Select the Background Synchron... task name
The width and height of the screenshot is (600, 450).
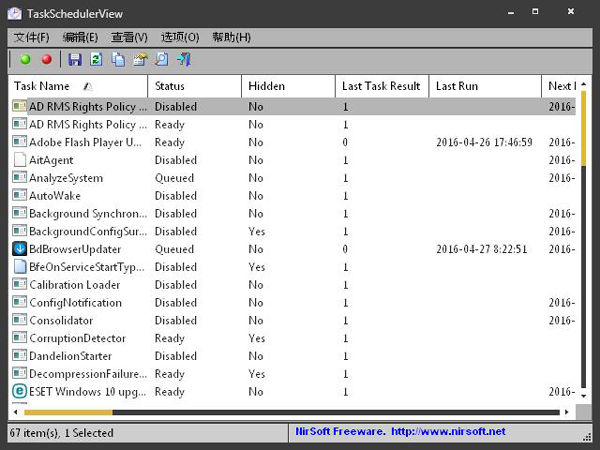[88, 214]
